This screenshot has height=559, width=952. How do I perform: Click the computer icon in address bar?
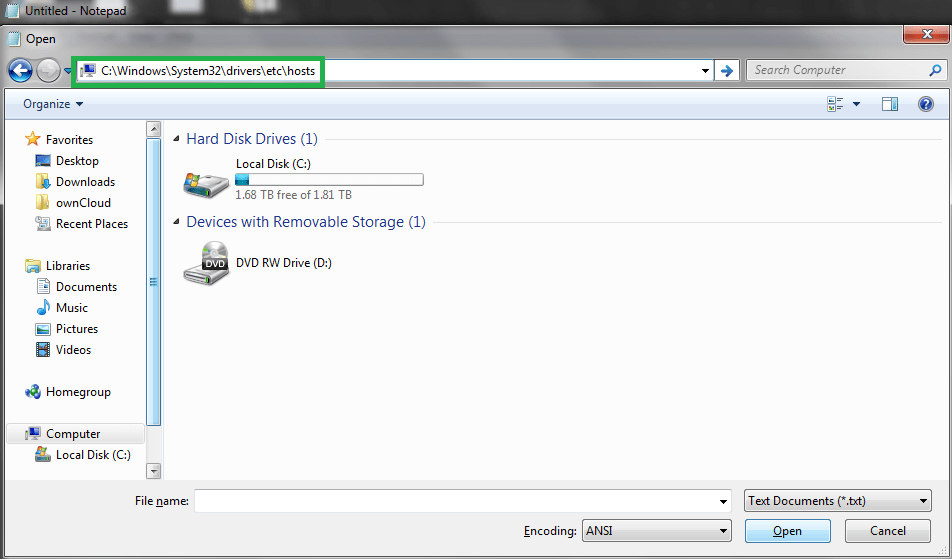tap(88, 71)
